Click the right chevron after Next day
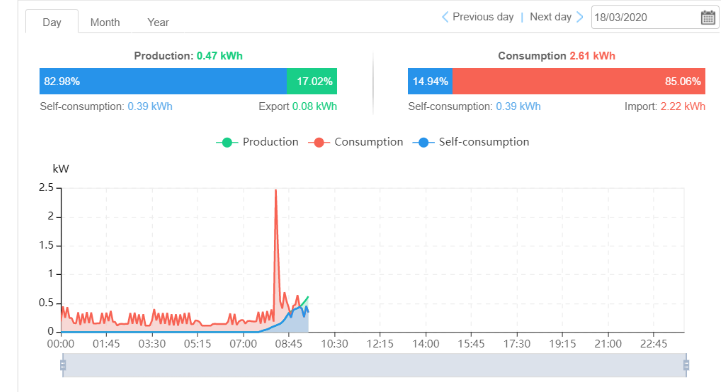Viewport: 721px width, 392px height. 580,17
